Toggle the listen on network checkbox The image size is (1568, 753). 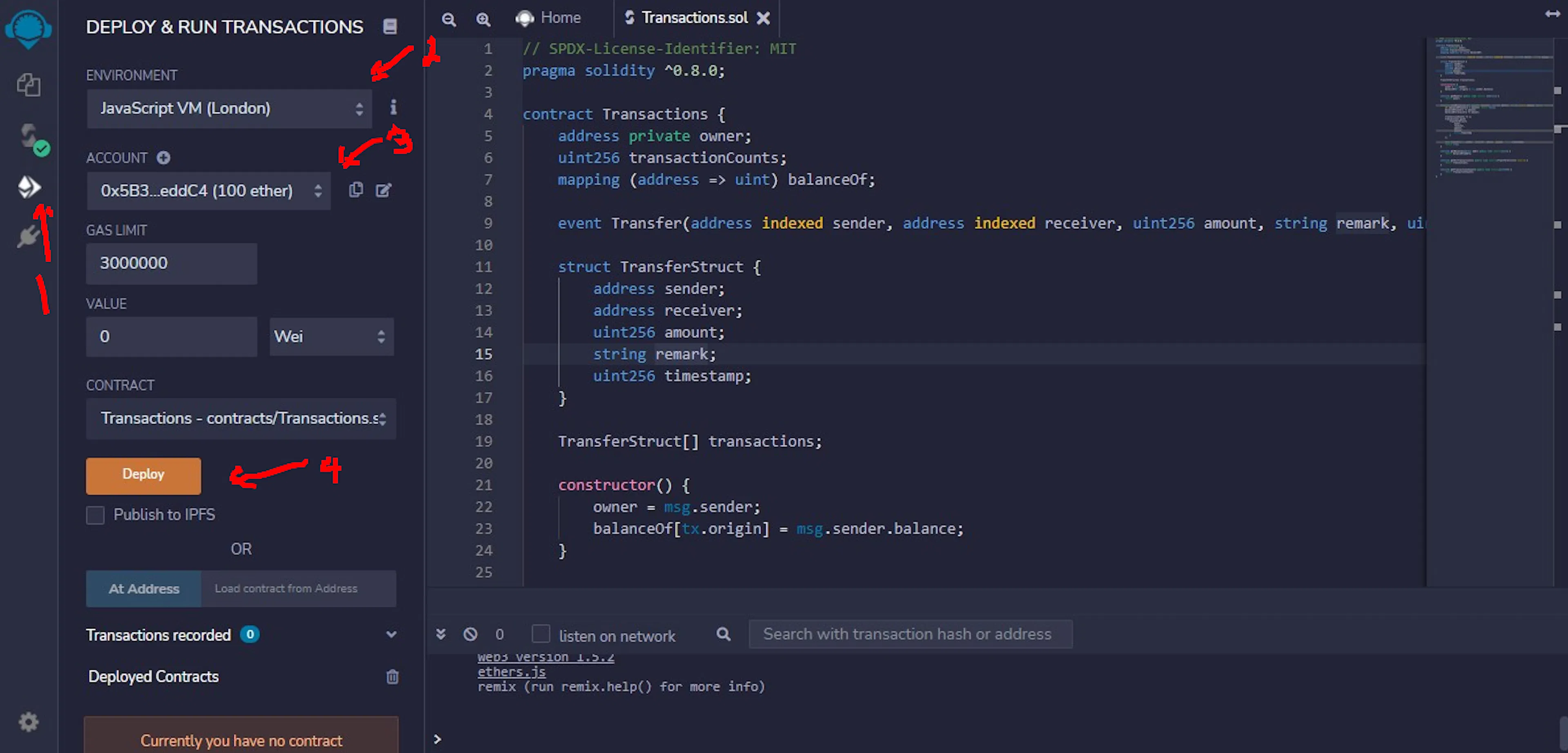point(541,634)
